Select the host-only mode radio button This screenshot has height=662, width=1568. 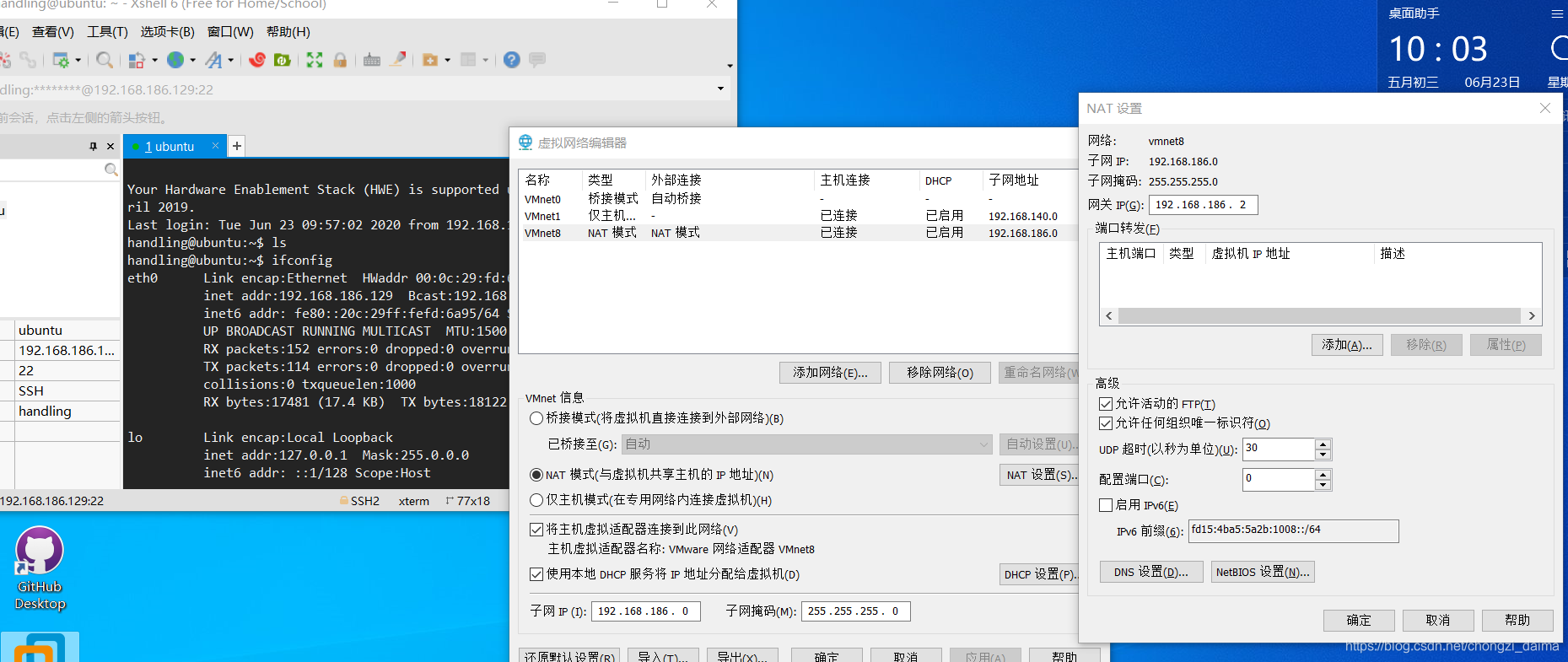(536, 500)
